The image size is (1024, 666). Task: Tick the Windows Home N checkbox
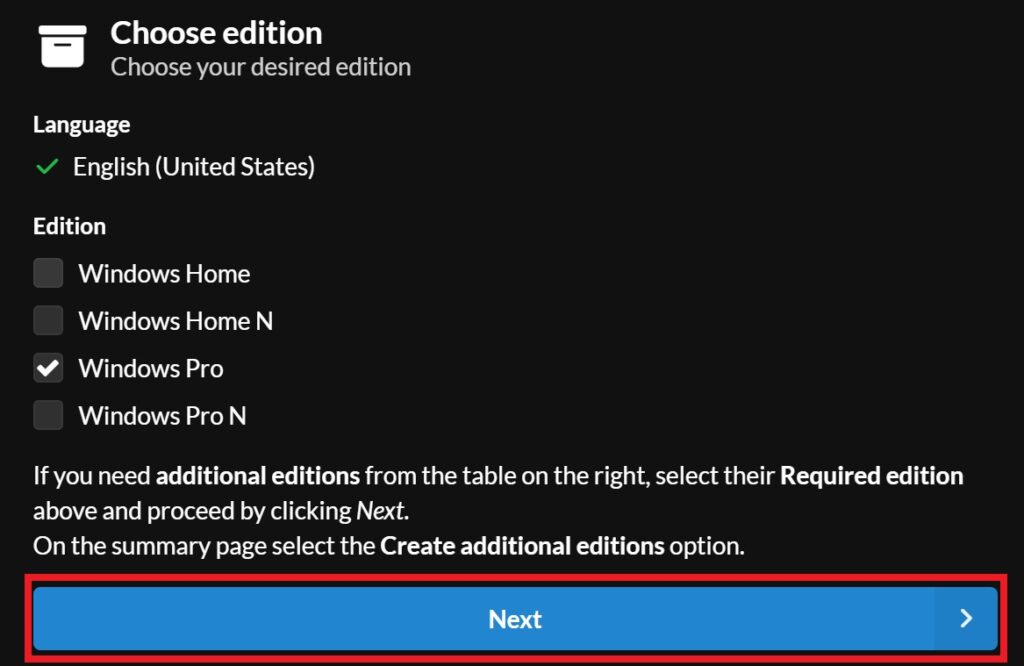click(48, 321)
